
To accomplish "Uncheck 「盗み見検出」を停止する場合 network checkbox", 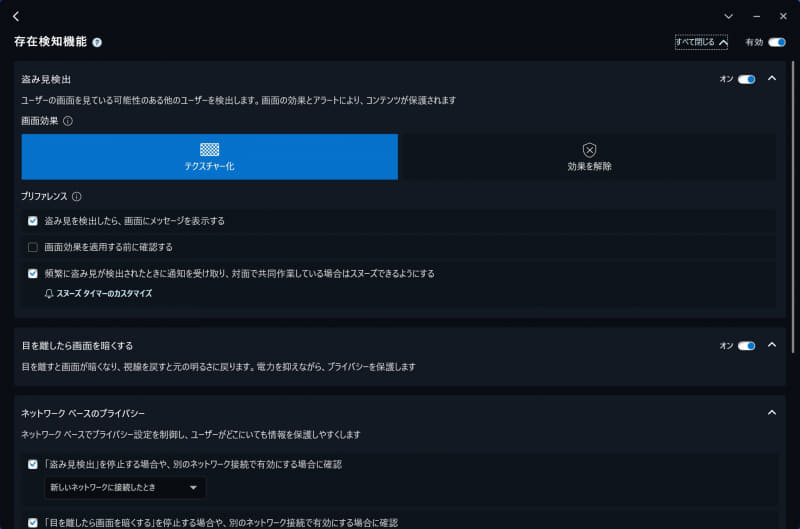I will pos(33,464).
